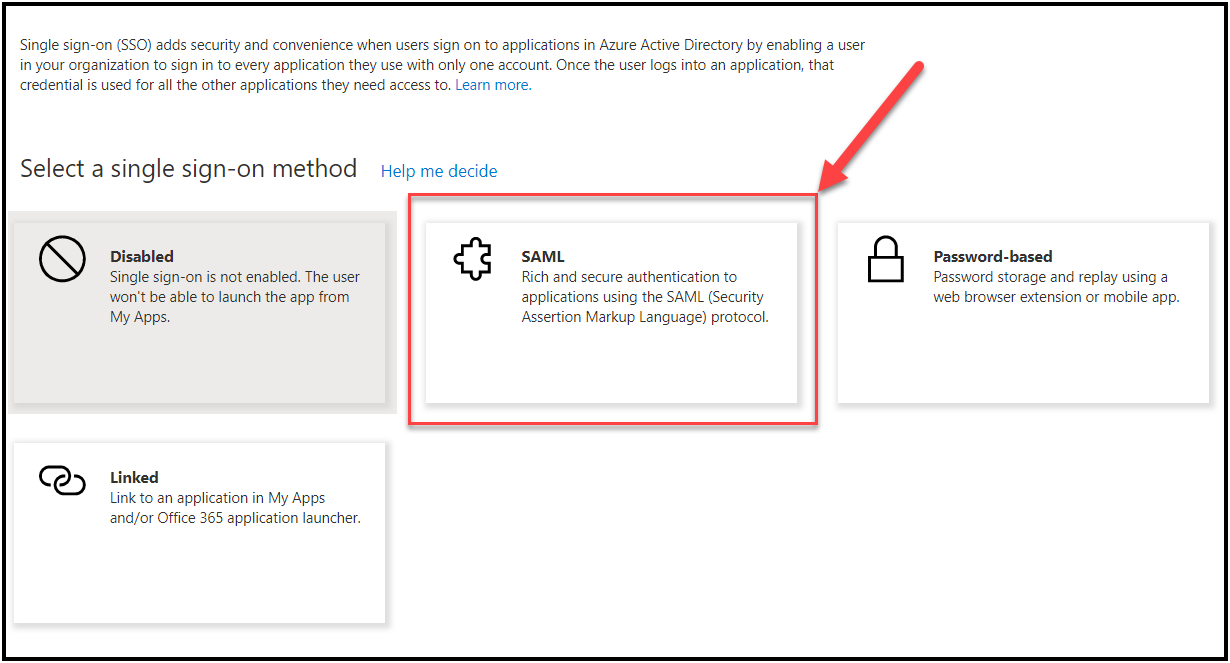Viewport: 1230px width, 663px height.
Task: Click the Linked chain icon
Action: coord(62,481)
